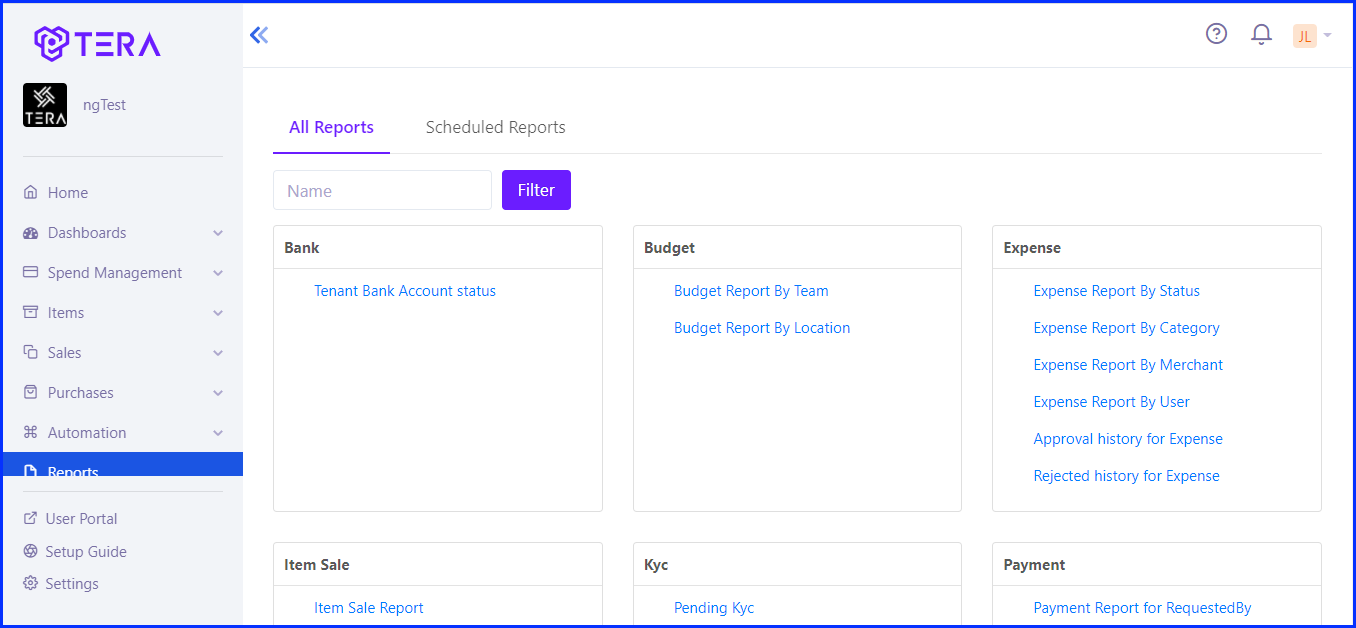Open Rejected history for Expense
Screen dimensions: 1356x628
[x=1127, y=476]
